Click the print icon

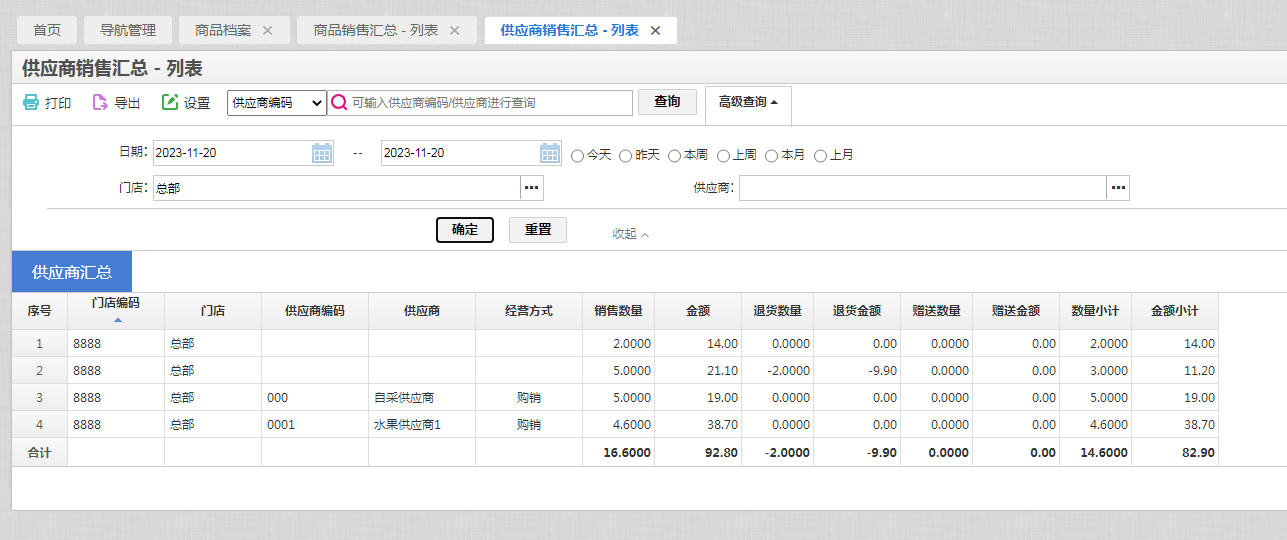[x=31, y=102]
